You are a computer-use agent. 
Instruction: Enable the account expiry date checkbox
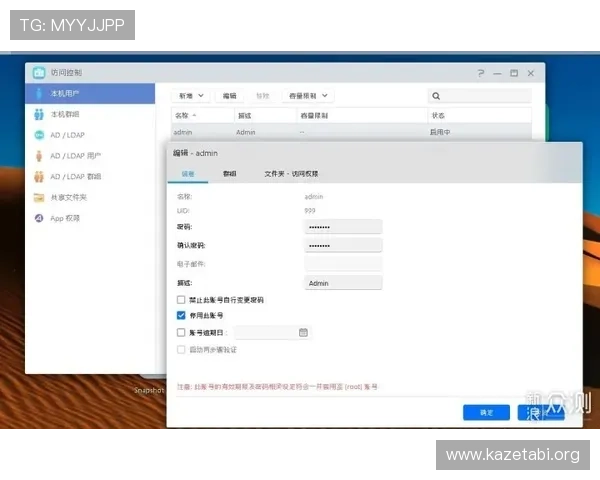[x=181, y=332]
